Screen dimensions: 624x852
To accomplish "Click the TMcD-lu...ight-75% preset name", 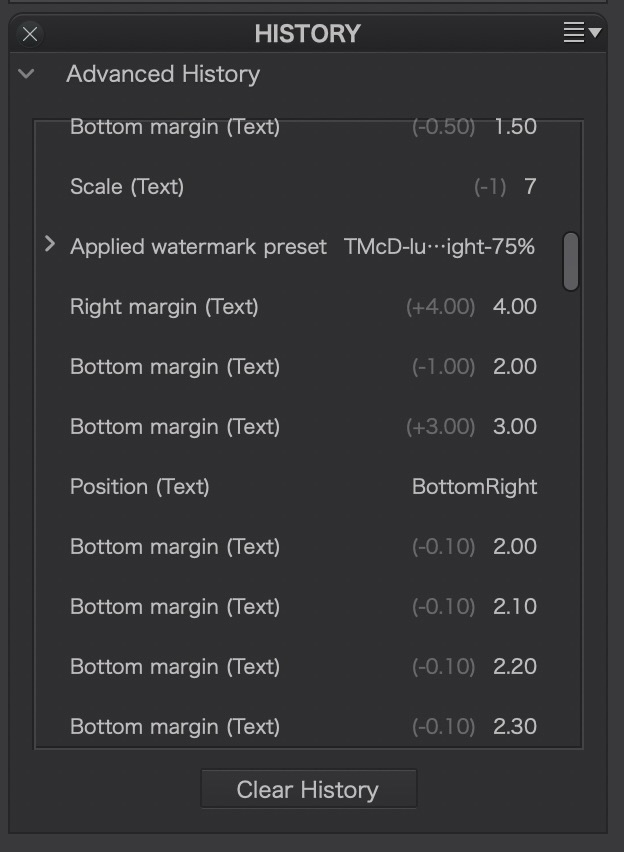I will coord(439,247).
